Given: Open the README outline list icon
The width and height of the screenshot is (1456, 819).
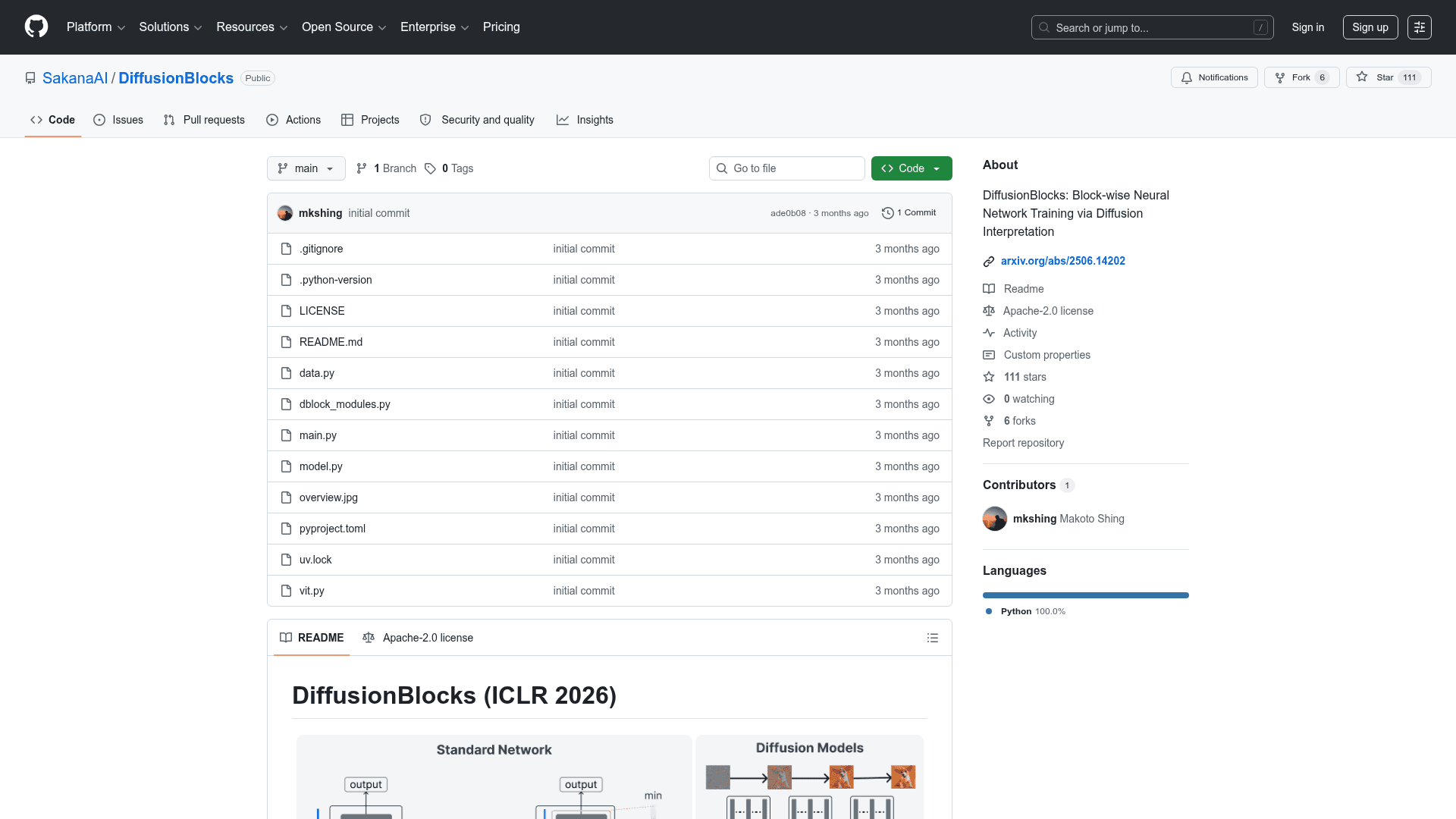Looking at the screenshot, I should click(x=933, y=638).
